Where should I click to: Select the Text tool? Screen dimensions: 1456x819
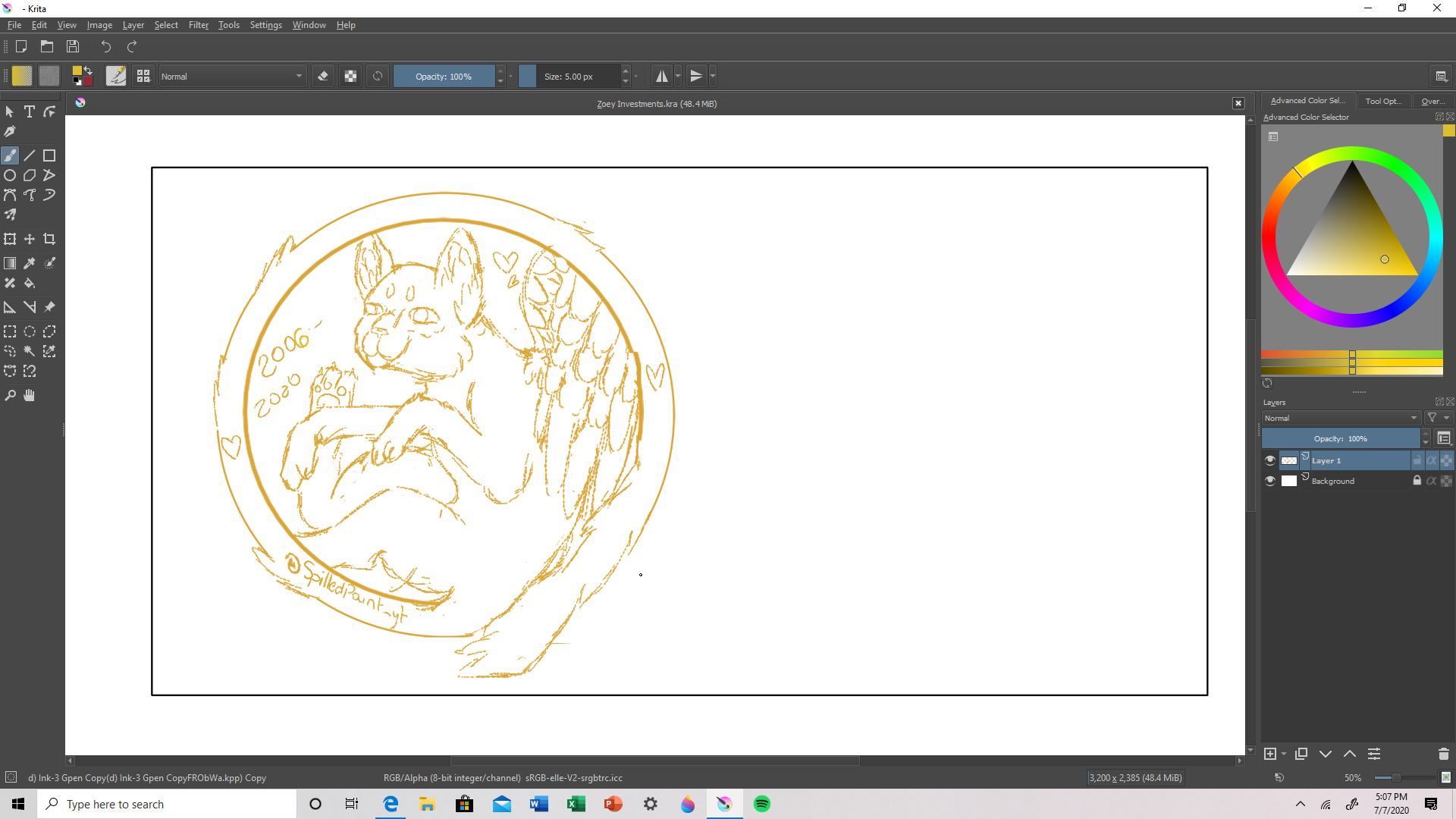tap(30, 111)
